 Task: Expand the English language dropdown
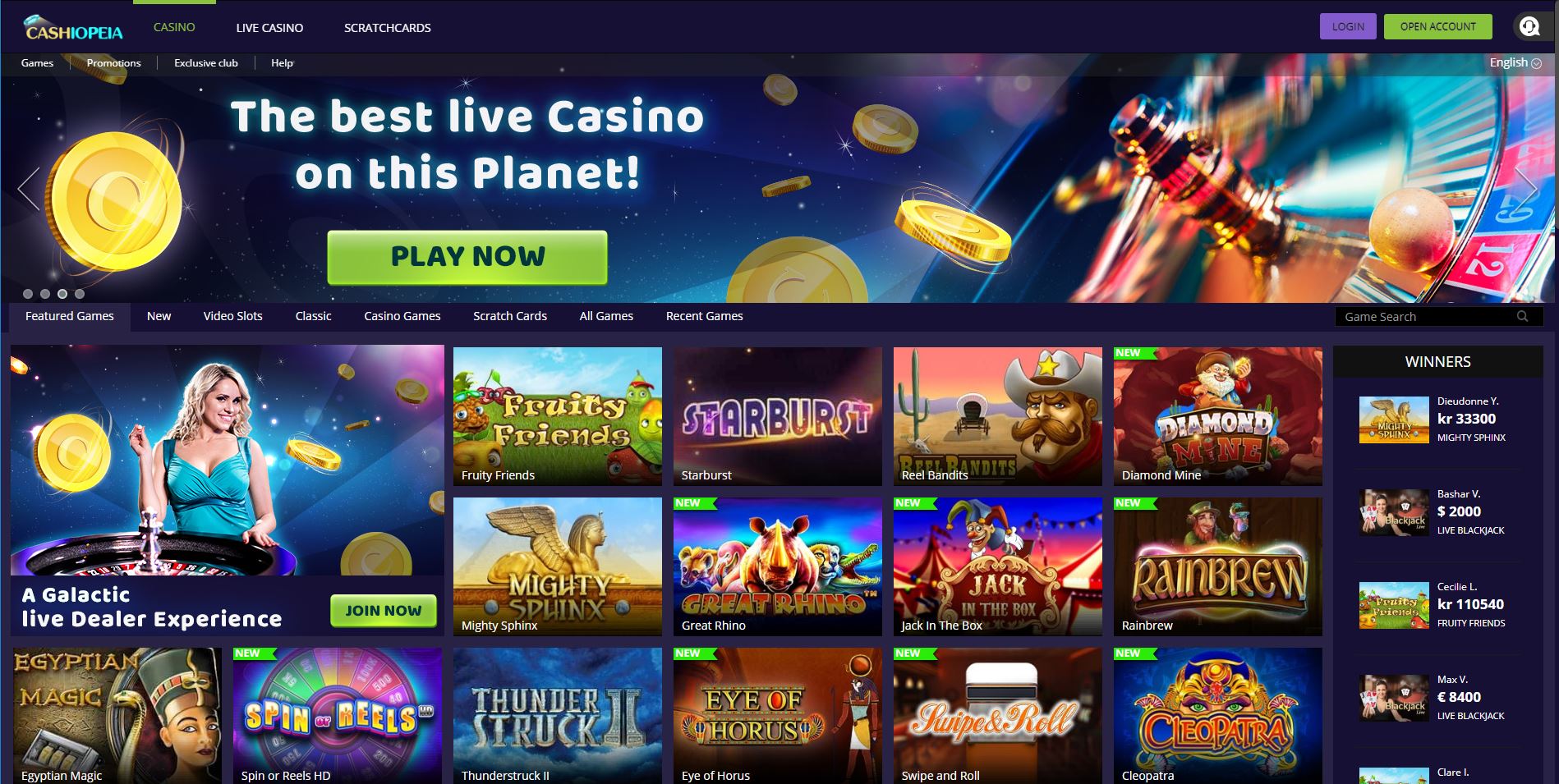1515,62
